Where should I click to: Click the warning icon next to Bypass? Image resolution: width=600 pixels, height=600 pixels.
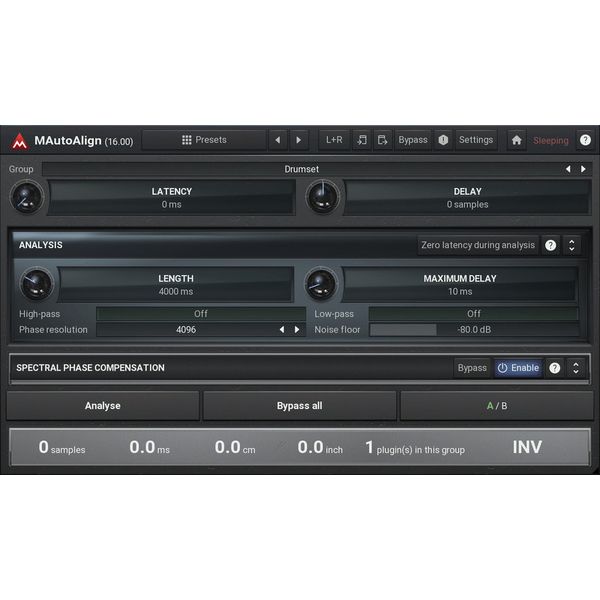pos(443,140)
